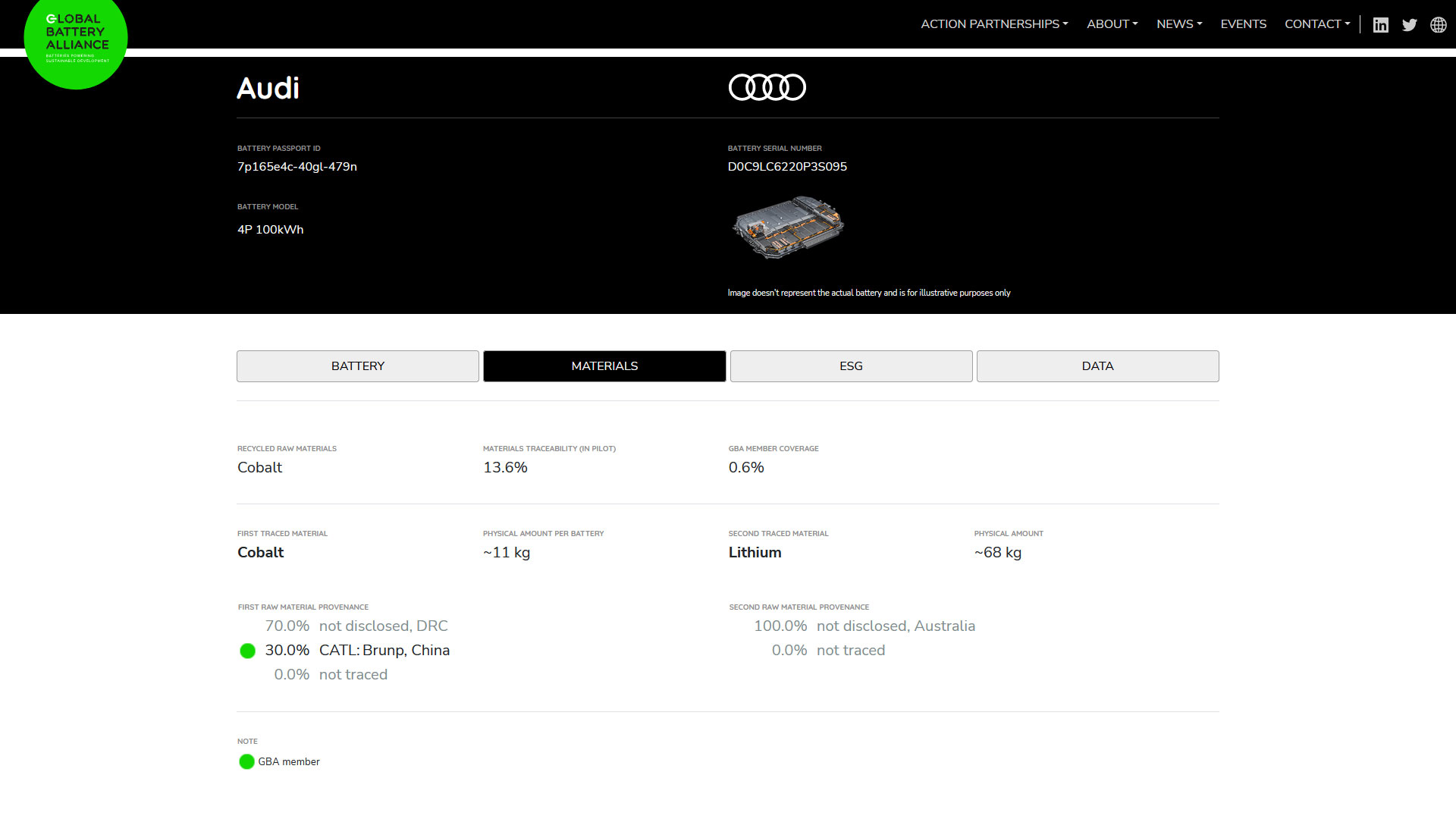Expand the Action Partnerships dropdown
Screen dimensions: 1456x819
pos(994,24)
